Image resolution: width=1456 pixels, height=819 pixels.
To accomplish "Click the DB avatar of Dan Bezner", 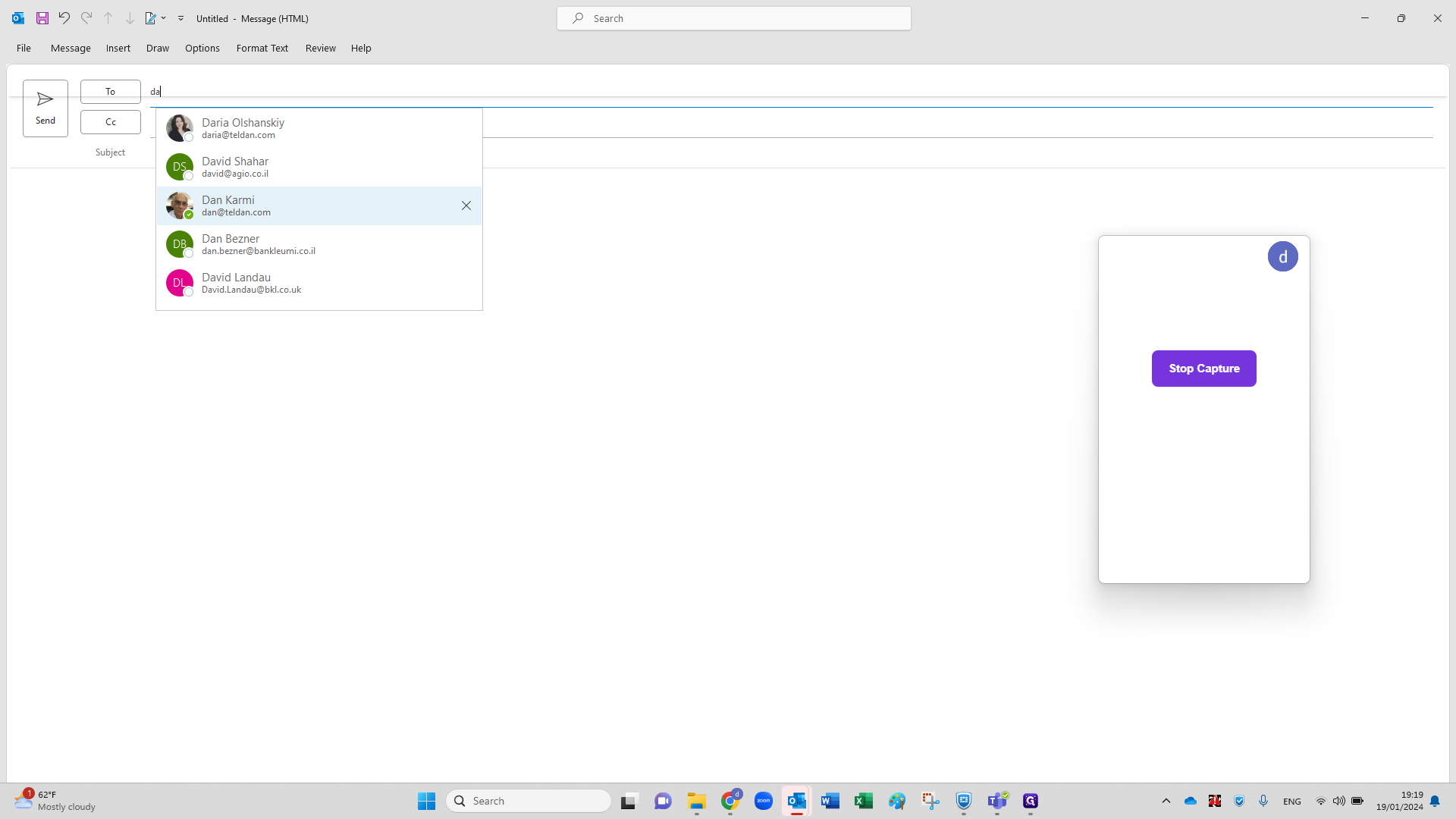I will pos(180,244).
